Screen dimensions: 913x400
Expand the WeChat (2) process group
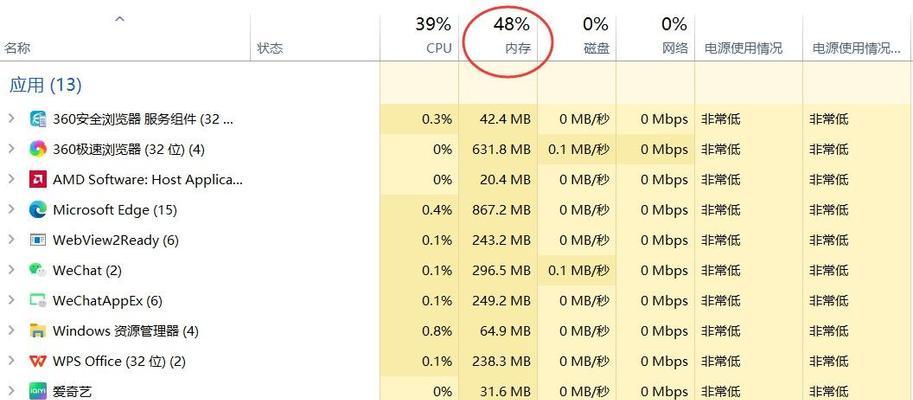coord(11,270)
